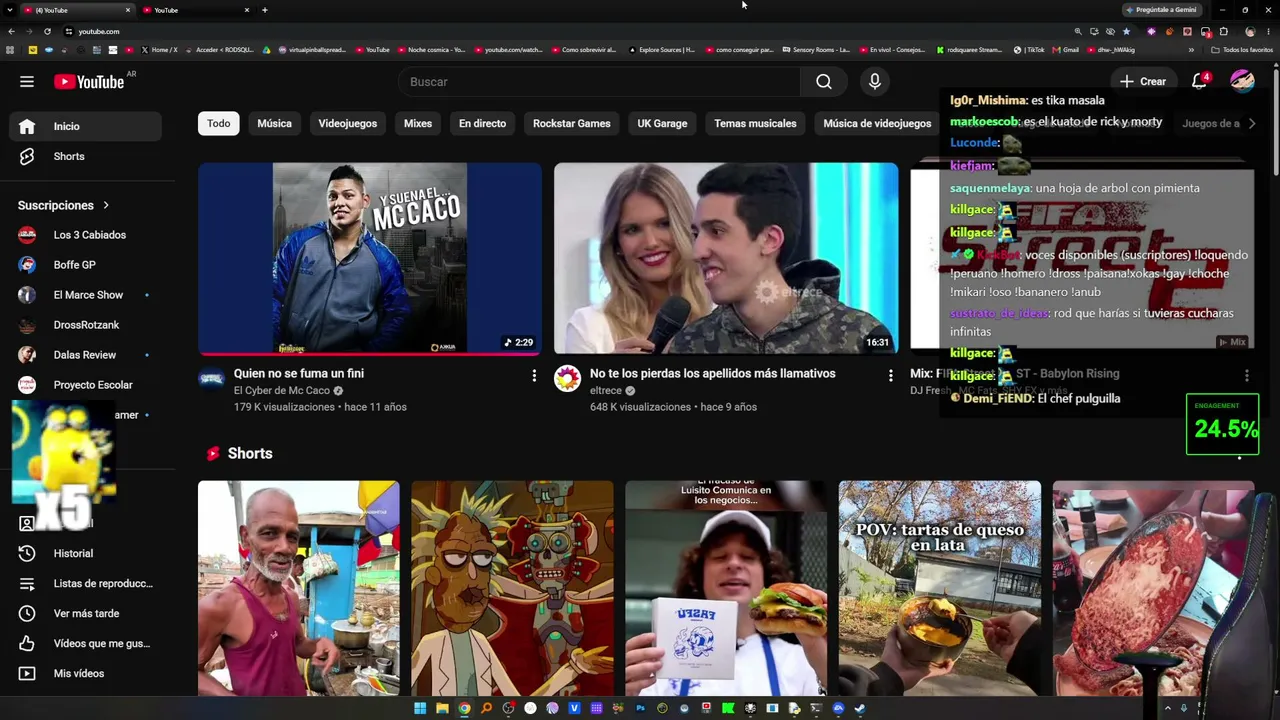Screen dimensions: 1280x720
Task: Open the Shorts sidebar entry
Action: point(85,157)
